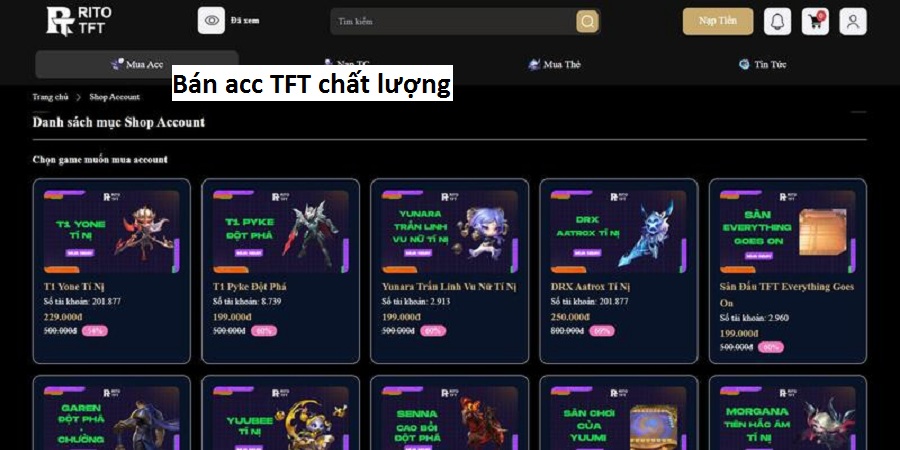
Task: Go to Trang chủ breadcrumb link
Action: coord(51,97)
